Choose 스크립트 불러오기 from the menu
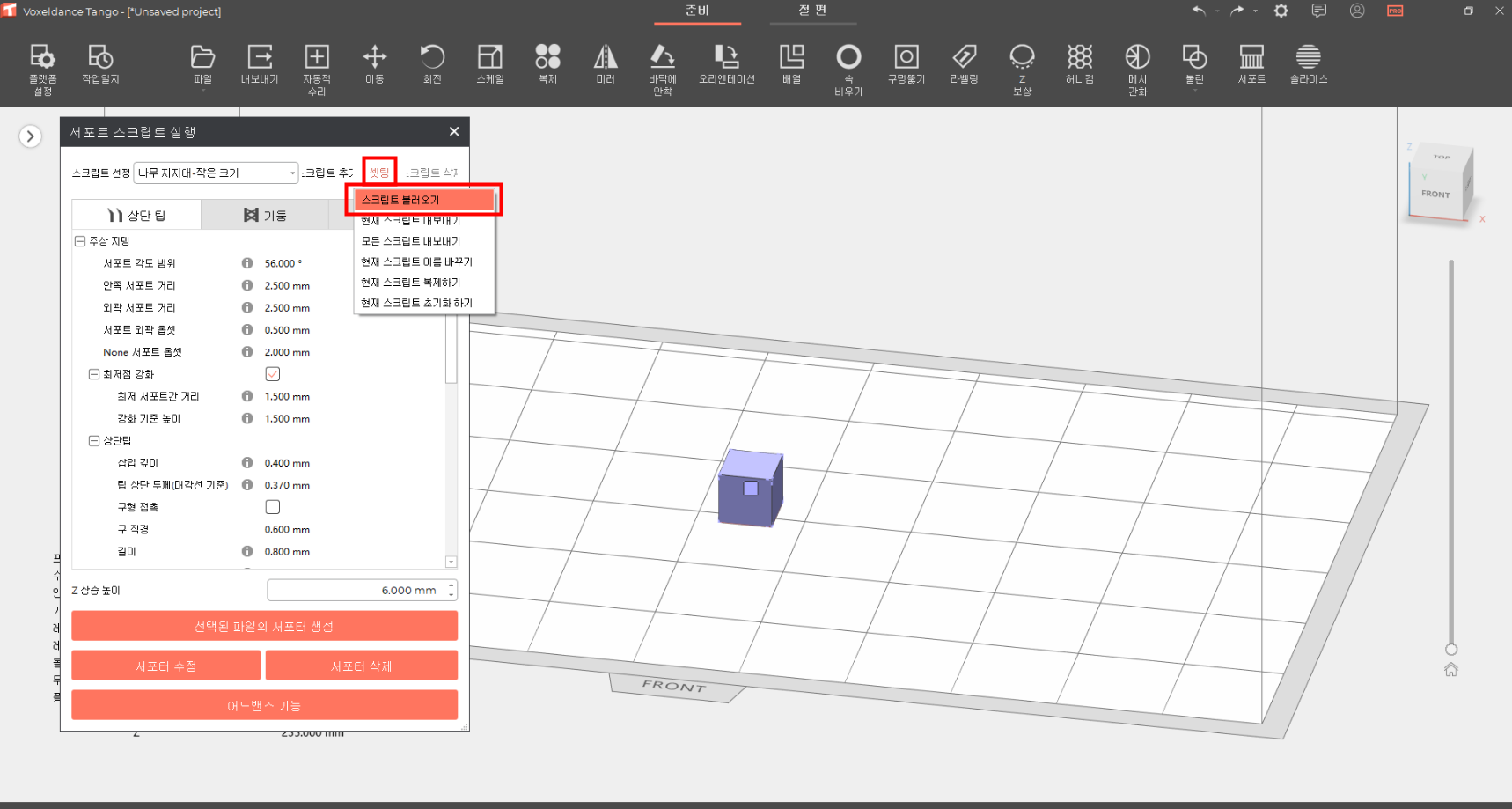Screen dimensions: 1512x809 point(424,200)
